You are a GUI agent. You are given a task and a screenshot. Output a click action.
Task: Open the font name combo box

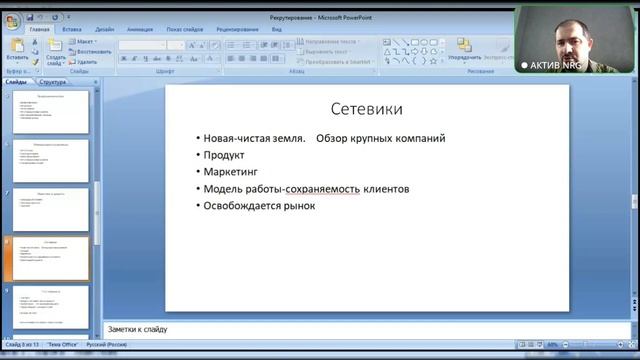[142, 45]
